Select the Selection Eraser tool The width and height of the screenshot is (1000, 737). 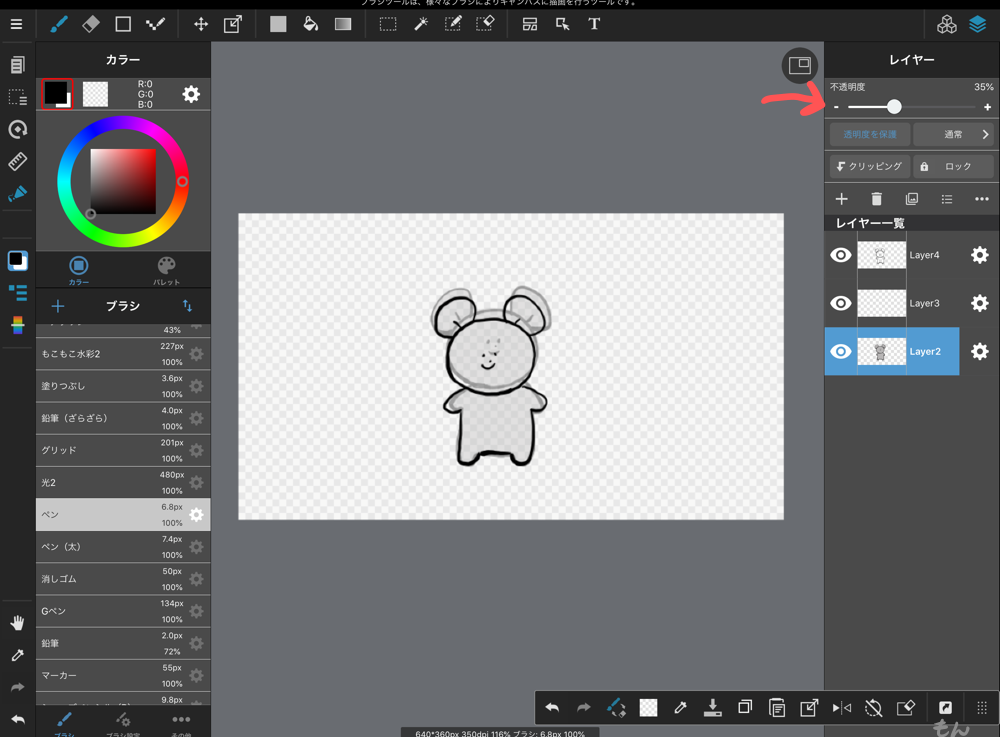(485, 24)
